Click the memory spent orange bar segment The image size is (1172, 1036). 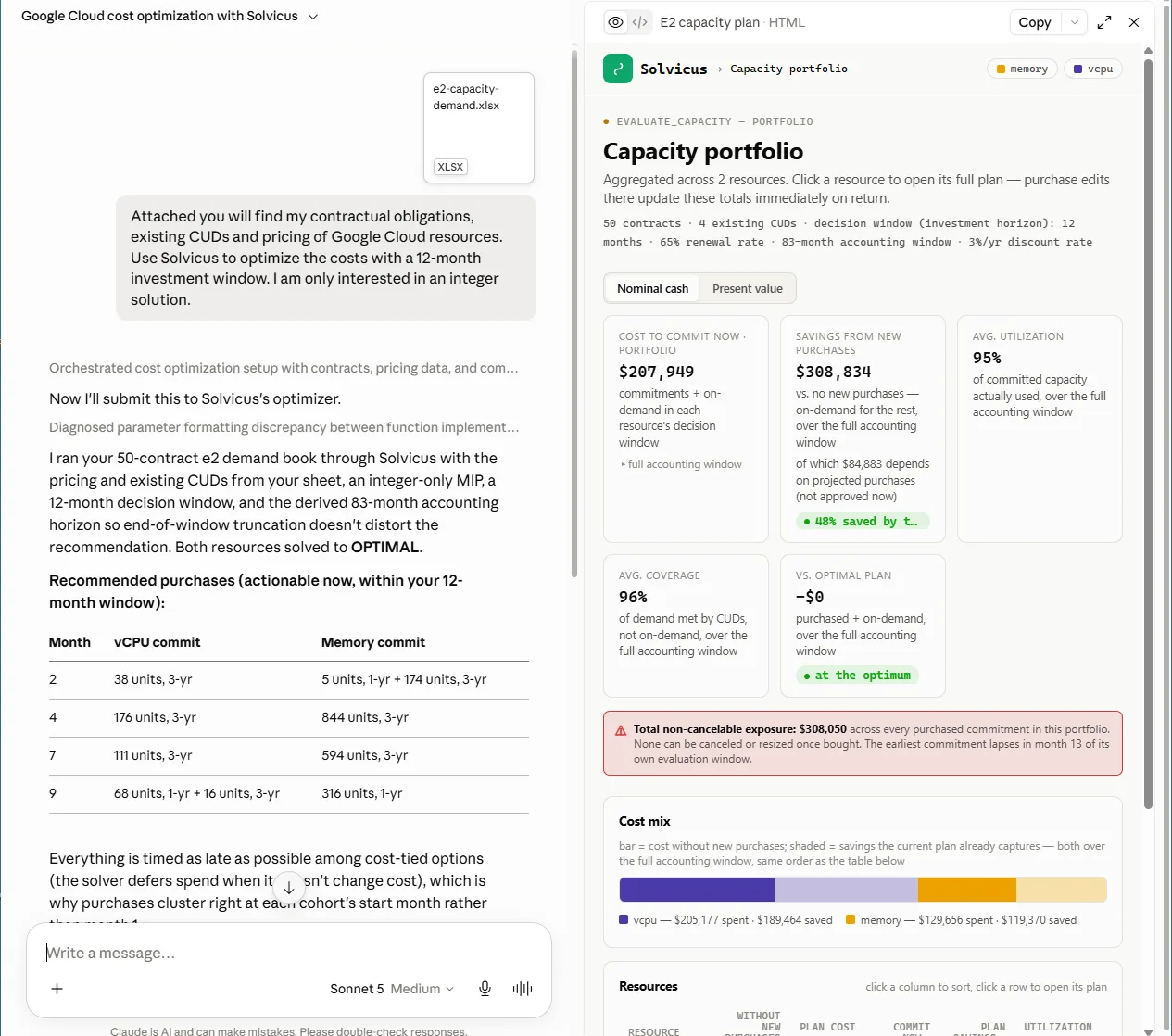[x=967, y=890]
